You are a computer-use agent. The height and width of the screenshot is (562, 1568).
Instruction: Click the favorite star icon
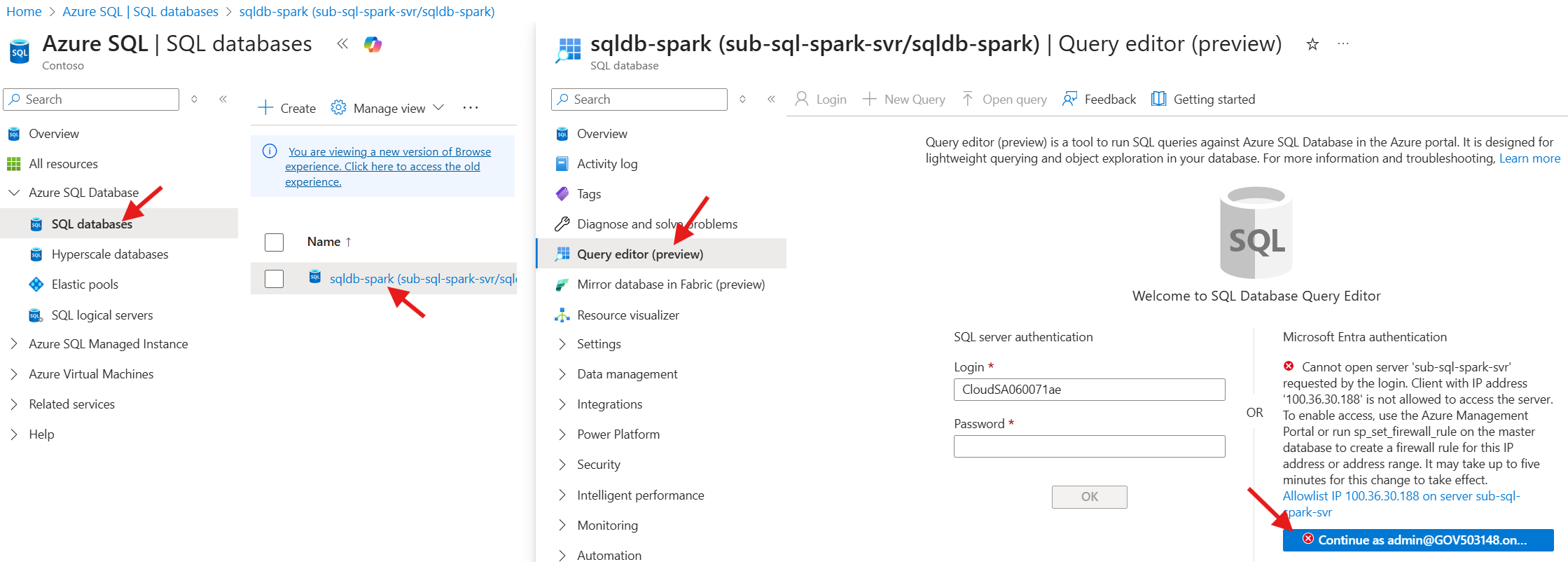click(1312, 44)
